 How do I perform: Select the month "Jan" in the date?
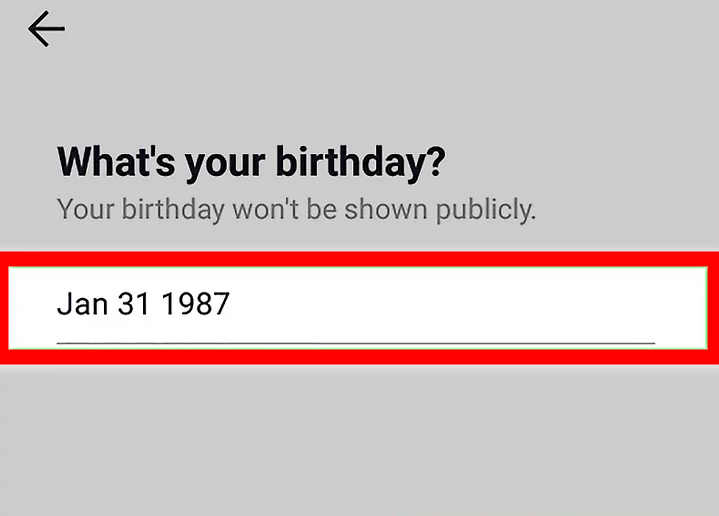(82, 304)
